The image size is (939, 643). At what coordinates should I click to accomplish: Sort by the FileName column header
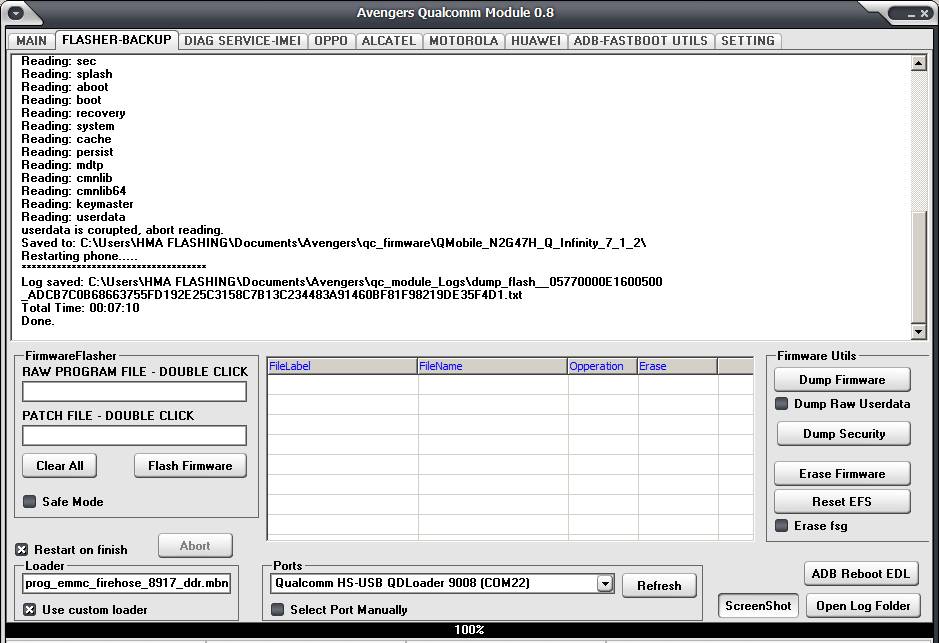click(491, 366)
